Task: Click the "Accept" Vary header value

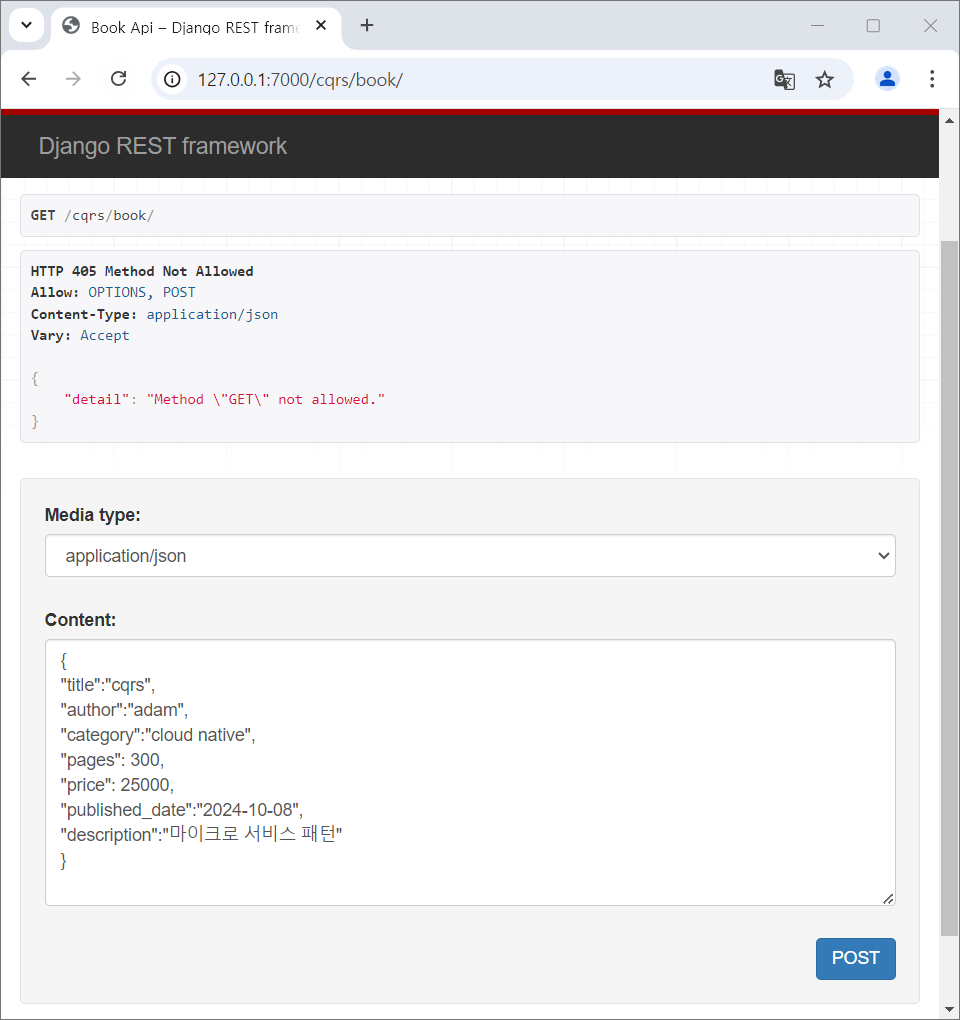Action: tap(105, 336)
